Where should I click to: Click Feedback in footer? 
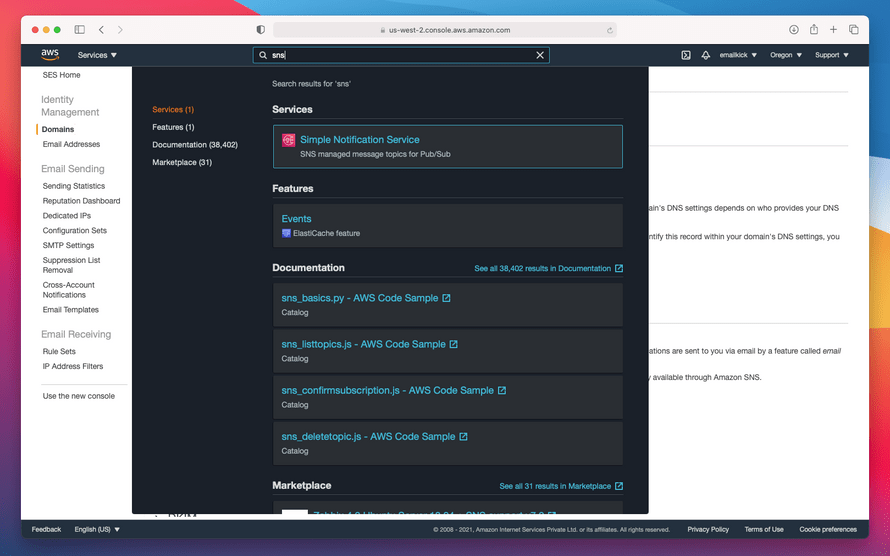pos(46,529)
